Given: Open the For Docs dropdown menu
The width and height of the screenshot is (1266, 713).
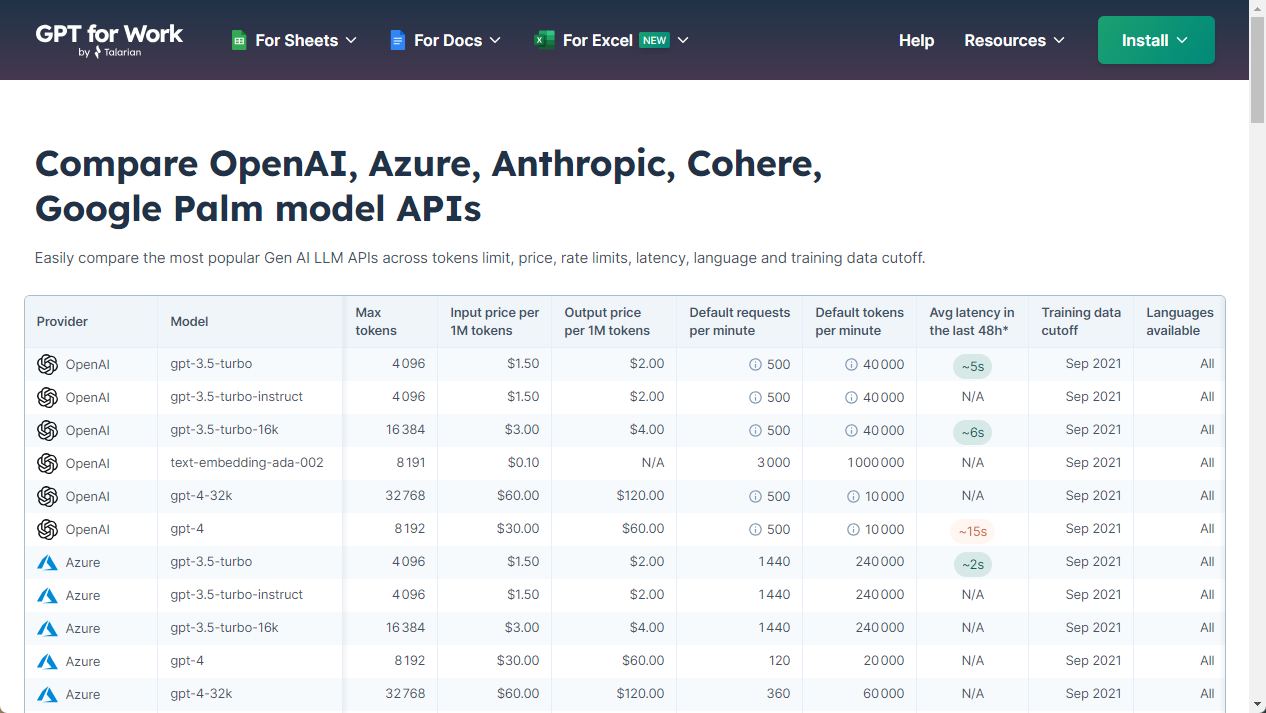Looking at the screenshot, I should [445, 40].
